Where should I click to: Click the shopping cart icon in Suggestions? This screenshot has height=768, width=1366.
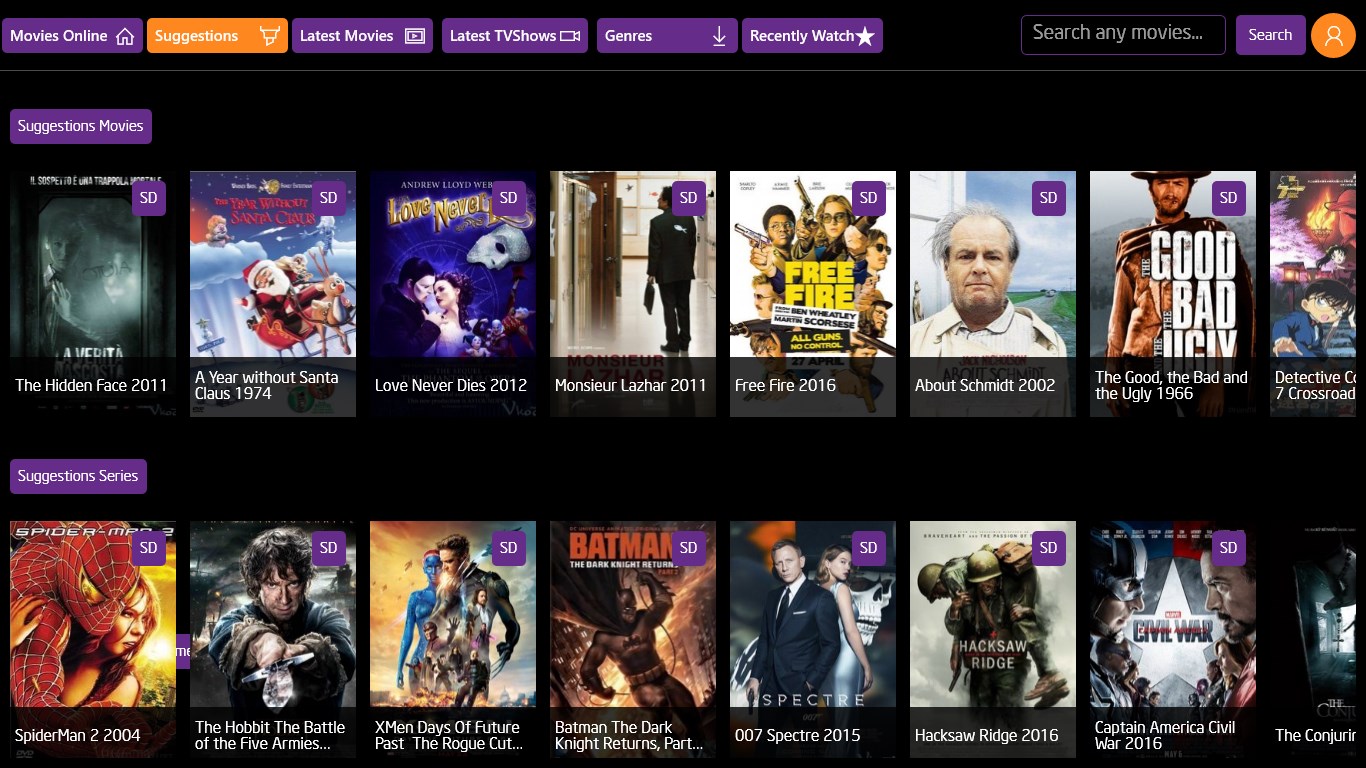tap(269, 36)
